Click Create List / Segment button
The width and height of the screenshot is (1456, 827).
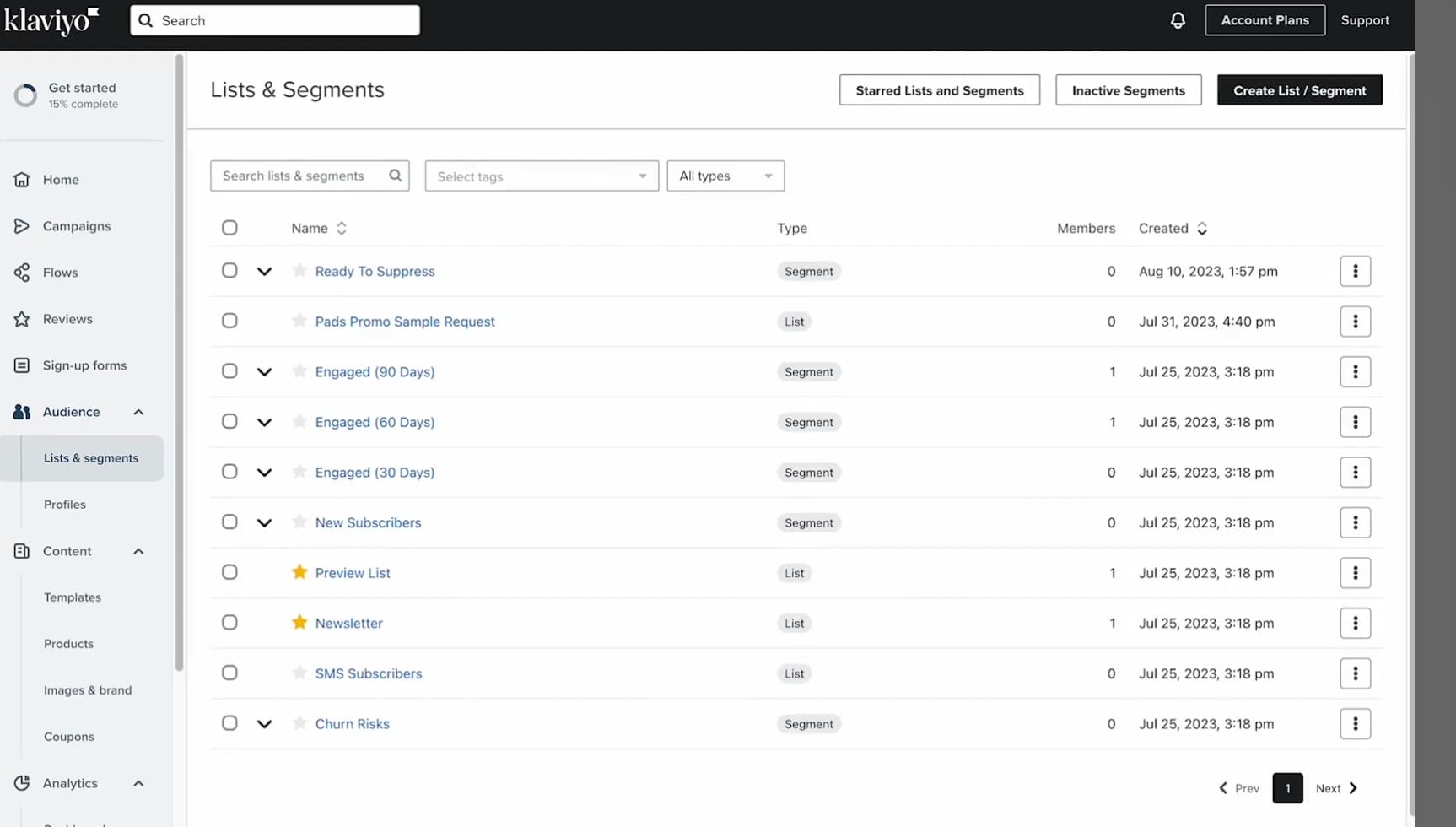pos(1299,90)
